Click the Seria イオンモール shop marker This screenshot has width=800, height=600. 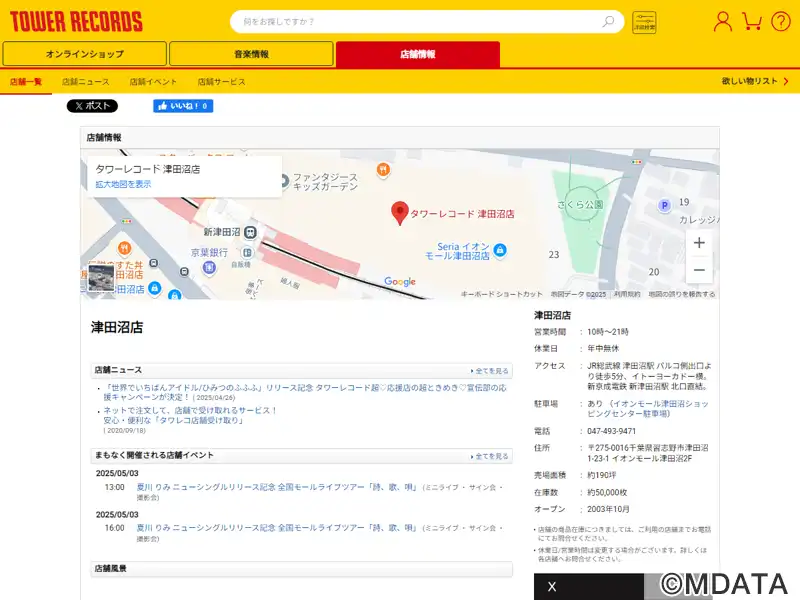[500, 250]
